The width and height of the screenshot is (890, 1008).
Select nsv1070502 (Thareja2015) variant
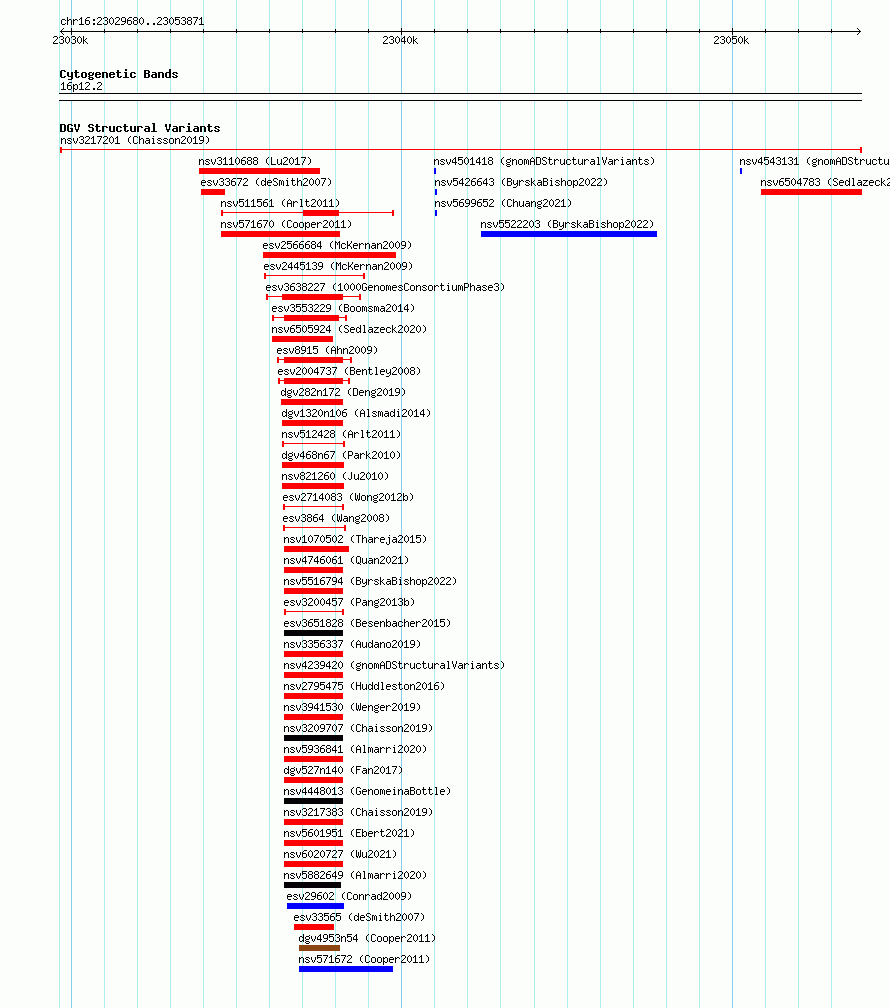click(356, 539)
